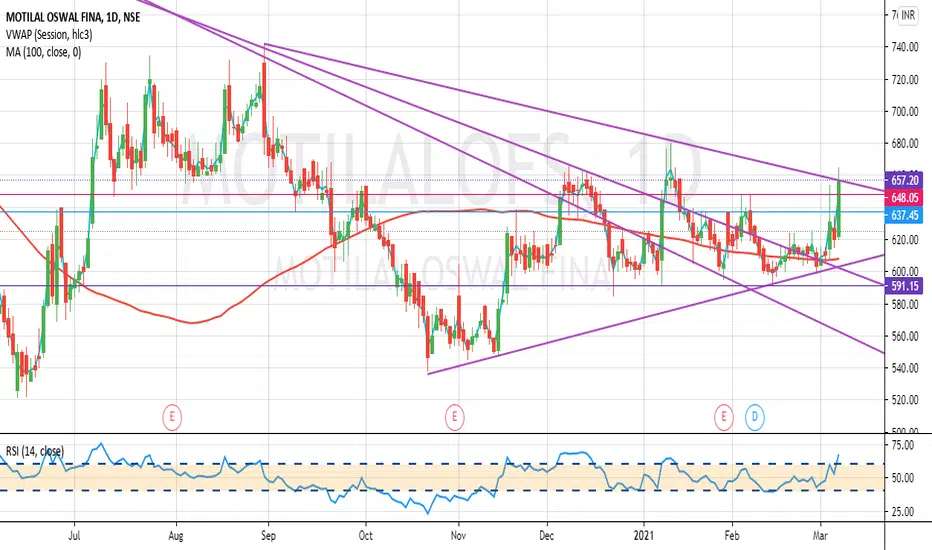
Task: Click the 25.00 RSI axis value
Action: [903, 511]
